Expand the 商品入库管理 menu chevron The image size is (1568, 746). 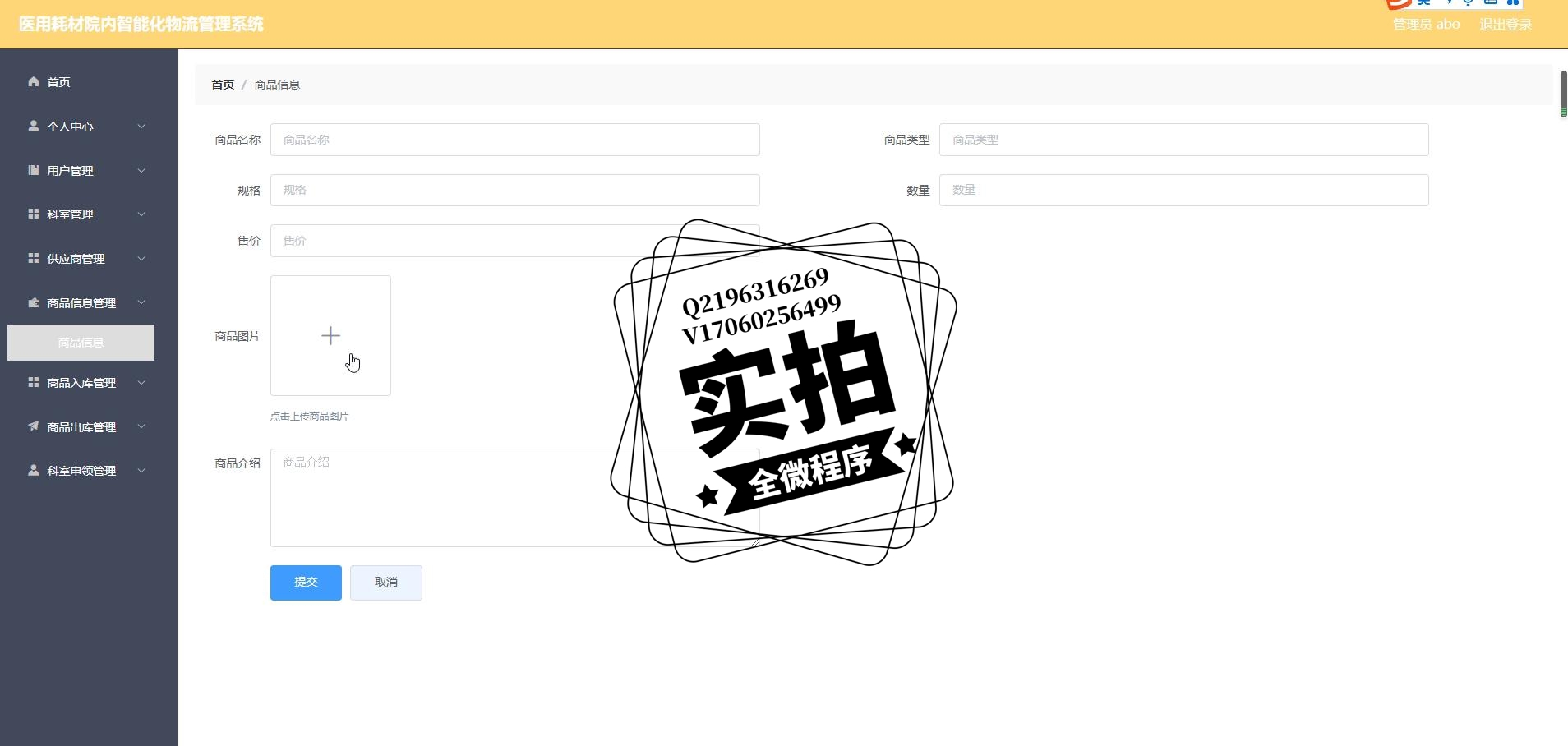click(141, 383)
